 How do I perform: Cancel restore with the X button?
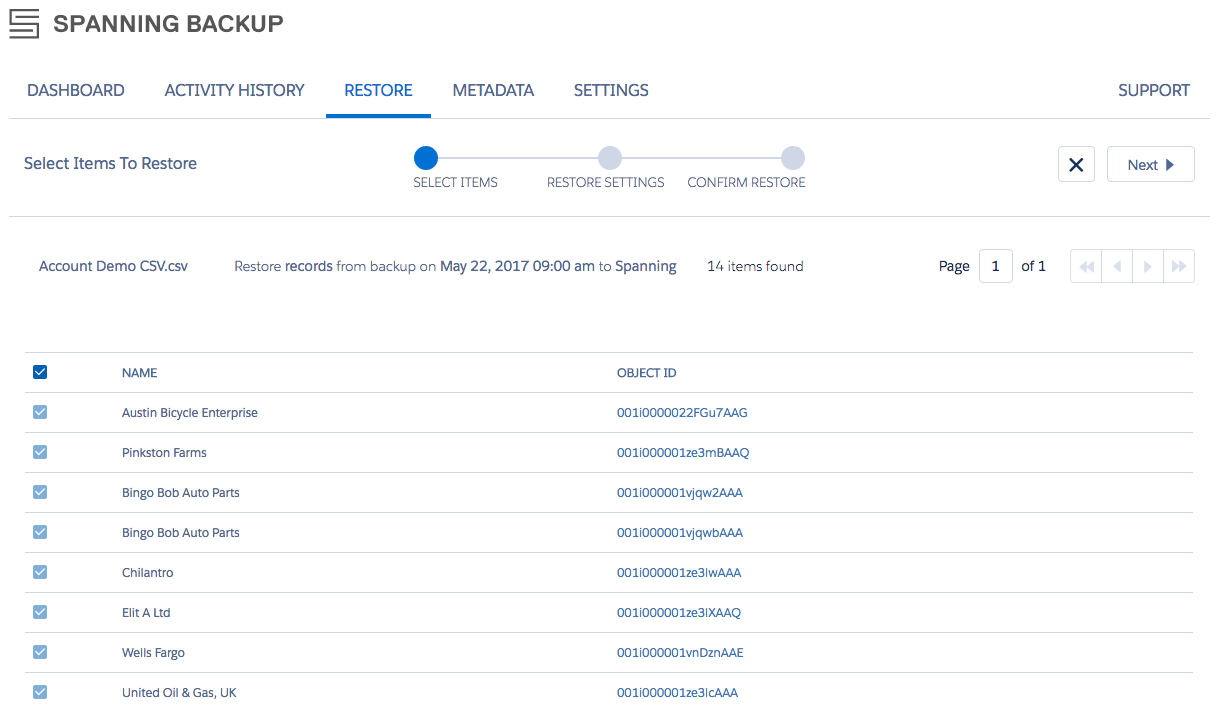click(x=1076, y=165)
